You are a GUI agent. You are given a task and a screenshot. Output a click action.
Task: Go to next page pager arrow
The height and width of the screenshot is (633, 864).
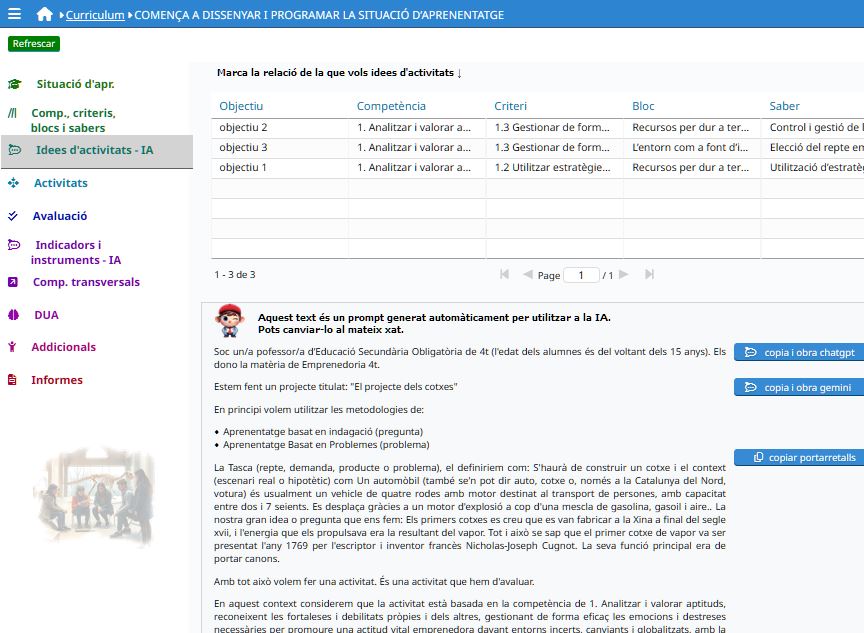(624, 274)
